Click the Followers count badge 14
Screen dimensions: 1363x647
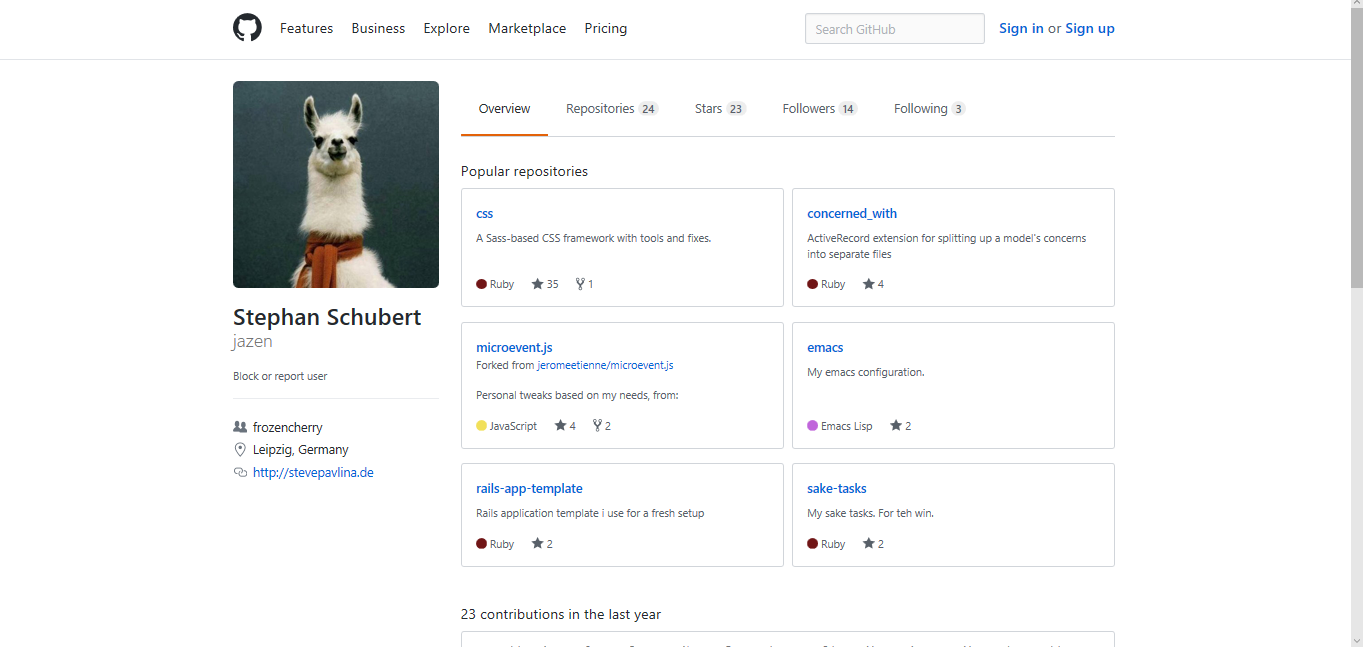click(x=848, y=109)
